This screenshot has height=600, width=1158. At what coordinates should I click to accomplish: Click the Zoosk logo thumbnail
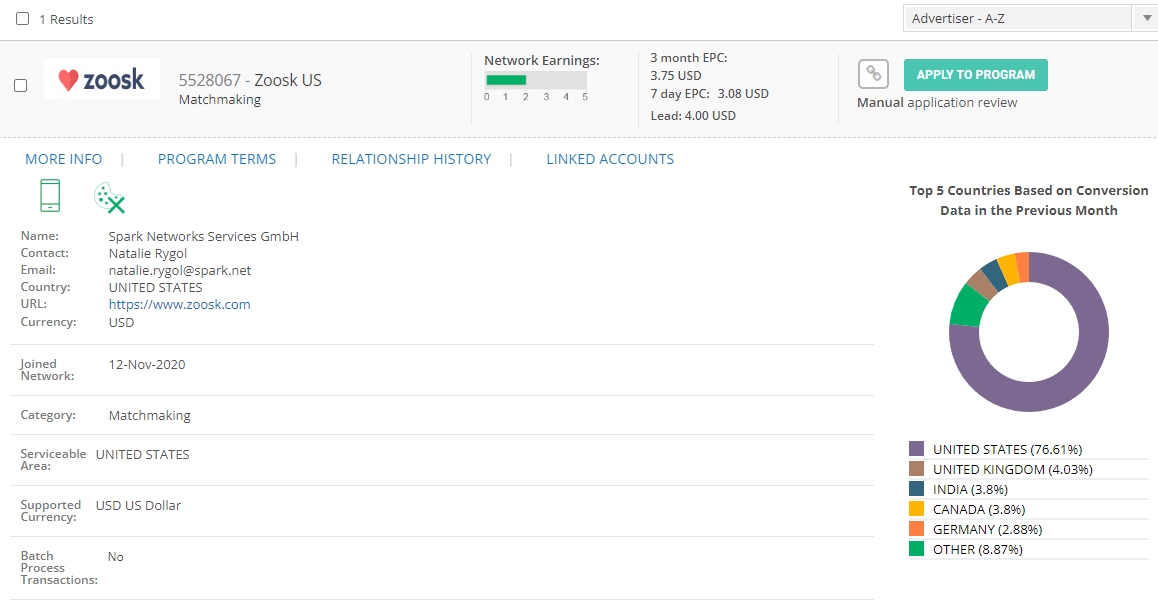click(102, 79)
